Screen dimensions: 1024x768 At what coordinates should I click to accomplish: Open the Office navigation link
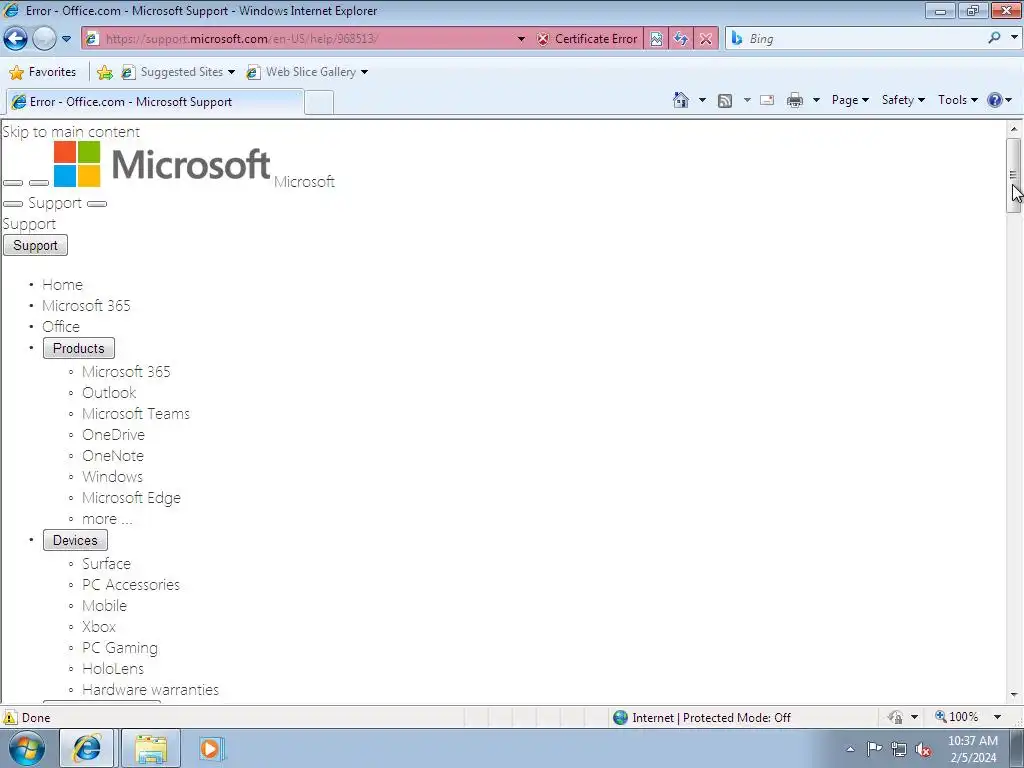pyautogui.click(x=61, y=327)
